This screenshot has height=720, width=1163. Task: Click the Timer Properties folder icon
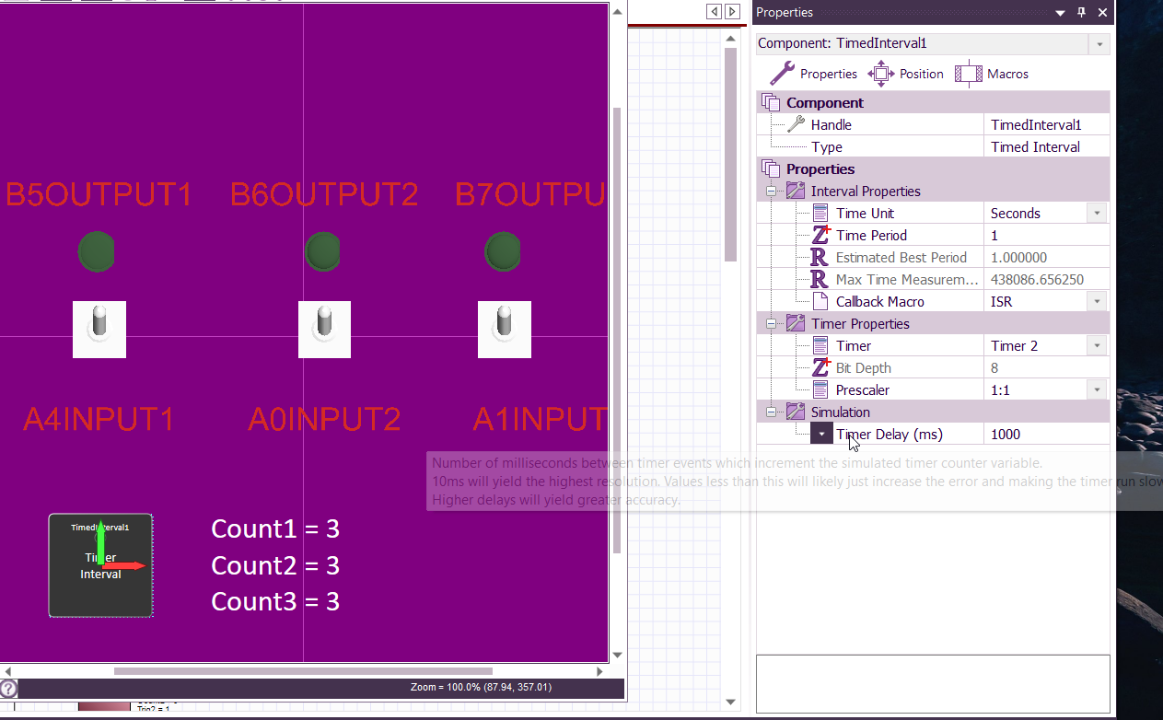point(795,323)
